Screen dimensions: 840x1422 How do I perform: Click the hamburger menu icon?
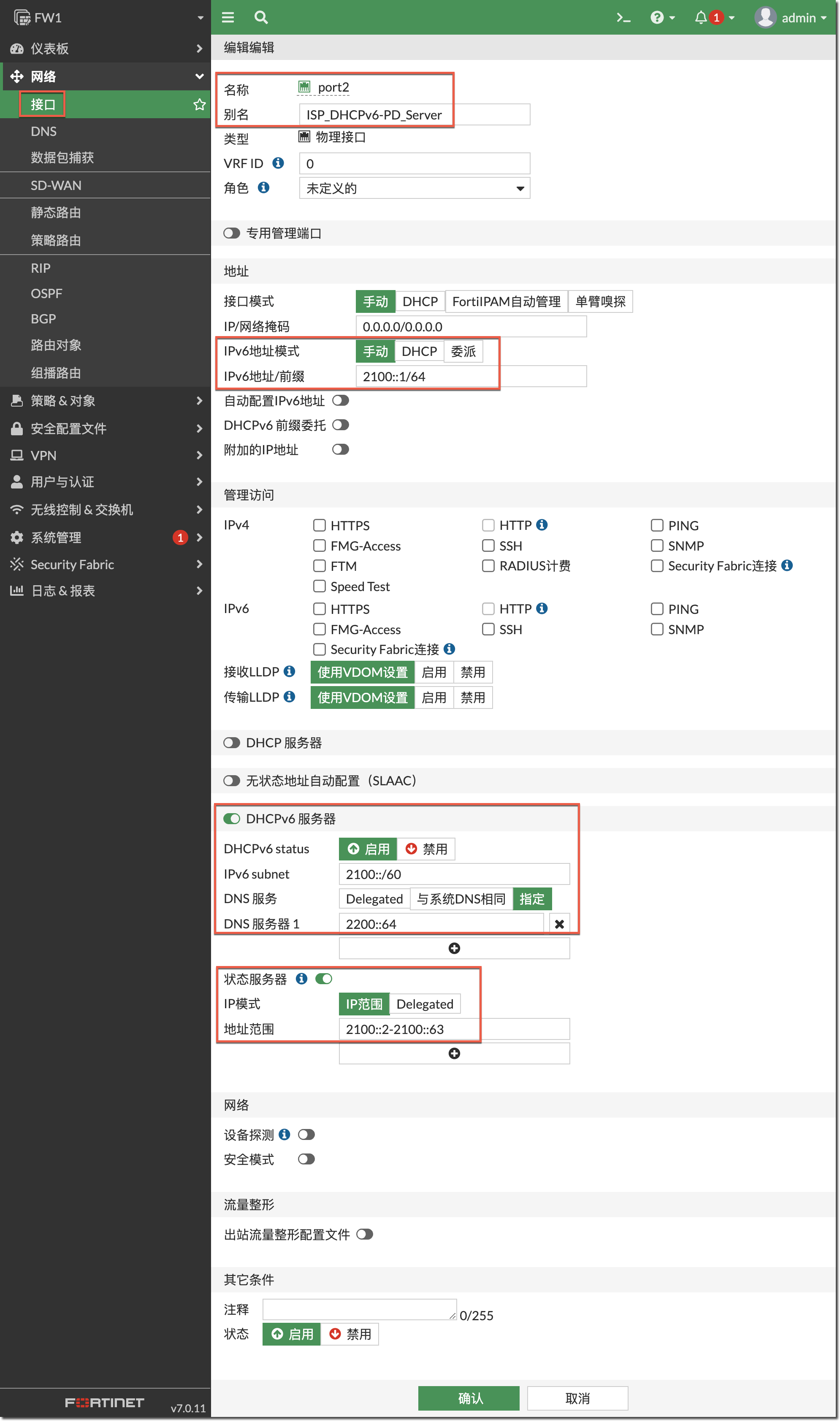tap(228, 18)
